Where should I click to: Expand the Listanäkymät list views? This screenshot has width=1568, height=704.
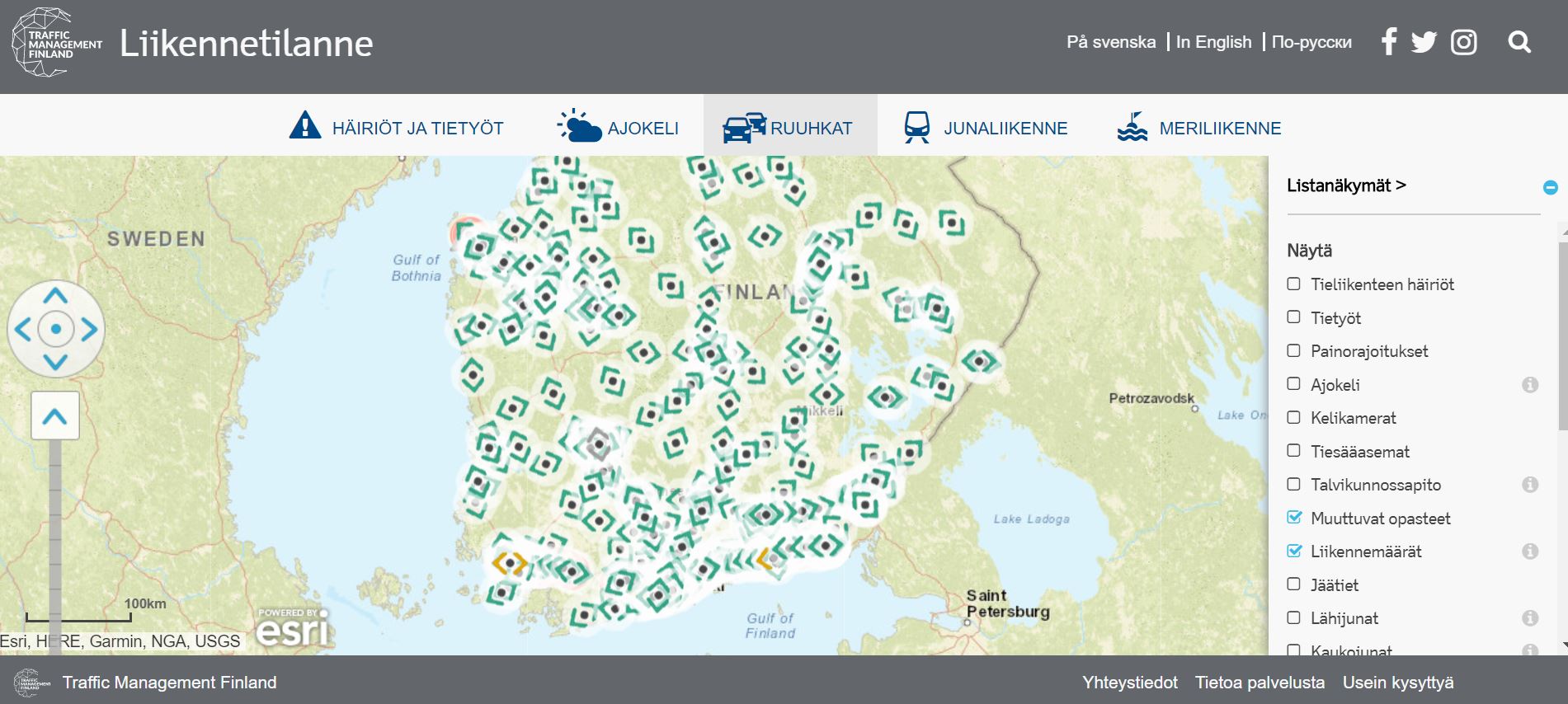[x=1345, y=185]
